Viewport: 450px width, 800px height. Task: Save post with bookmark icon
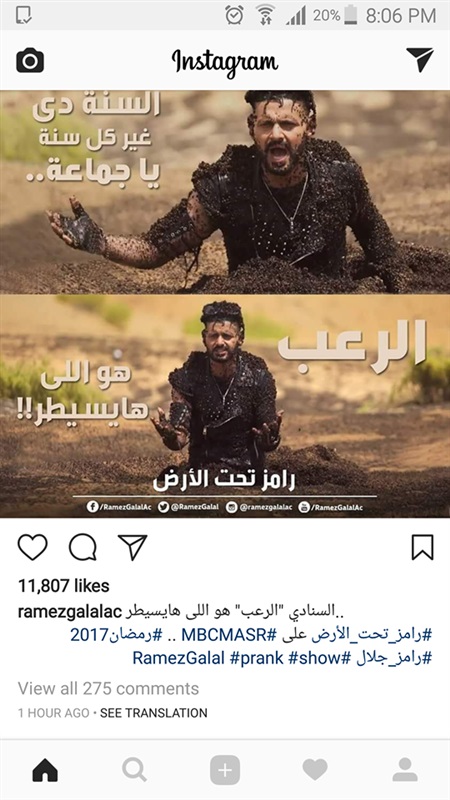(x=422, y=547)
